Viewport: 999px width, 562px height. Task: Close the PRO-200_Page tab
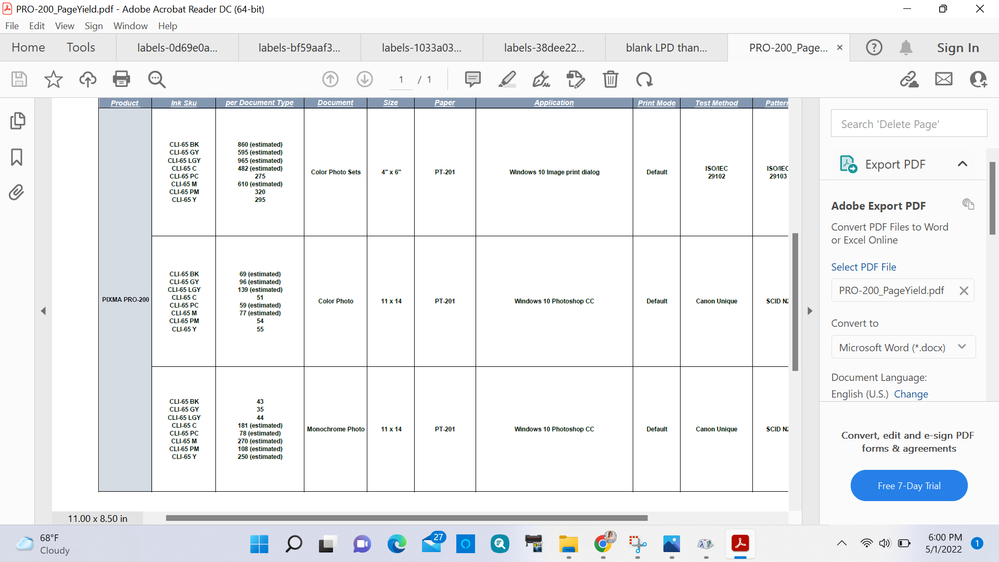point(840,48)
